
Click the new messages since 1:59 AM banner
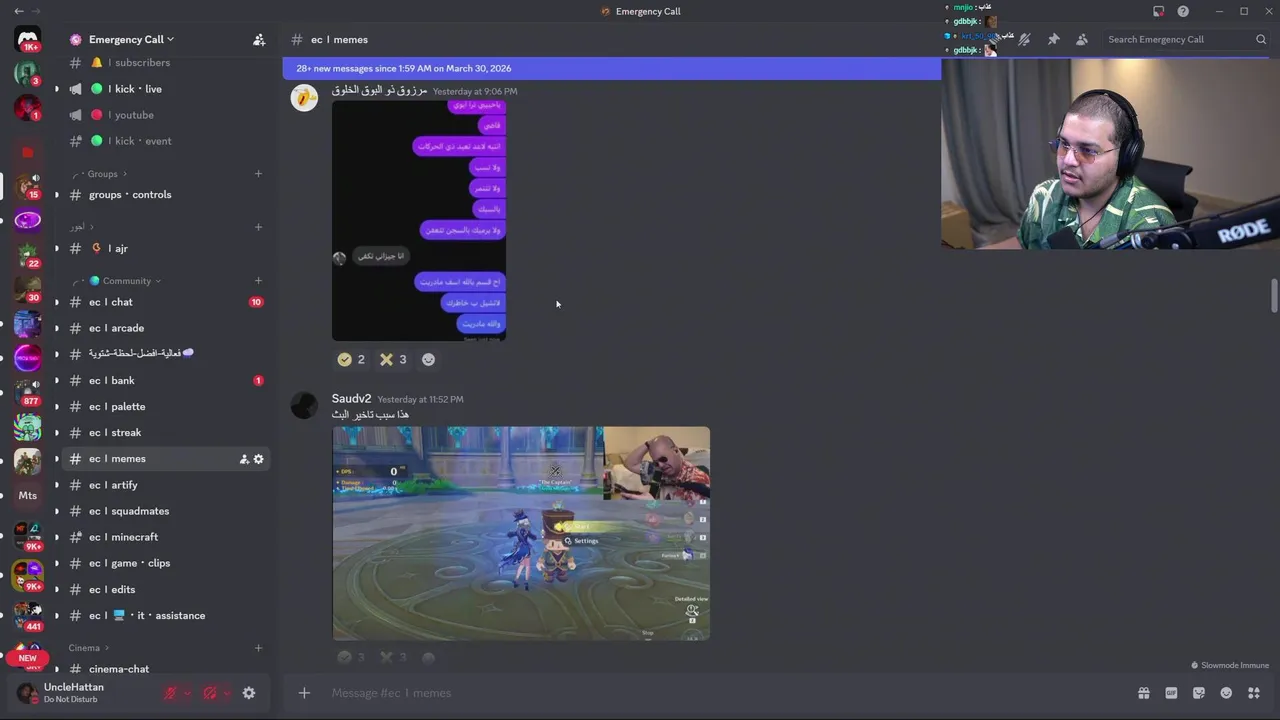pyautogui.click(x=611, y=68)
